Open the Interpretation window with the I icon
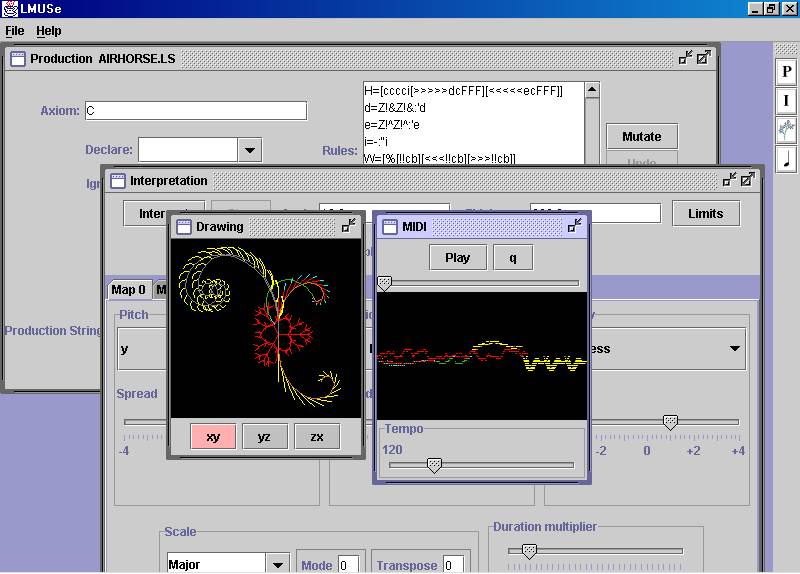 786,101
